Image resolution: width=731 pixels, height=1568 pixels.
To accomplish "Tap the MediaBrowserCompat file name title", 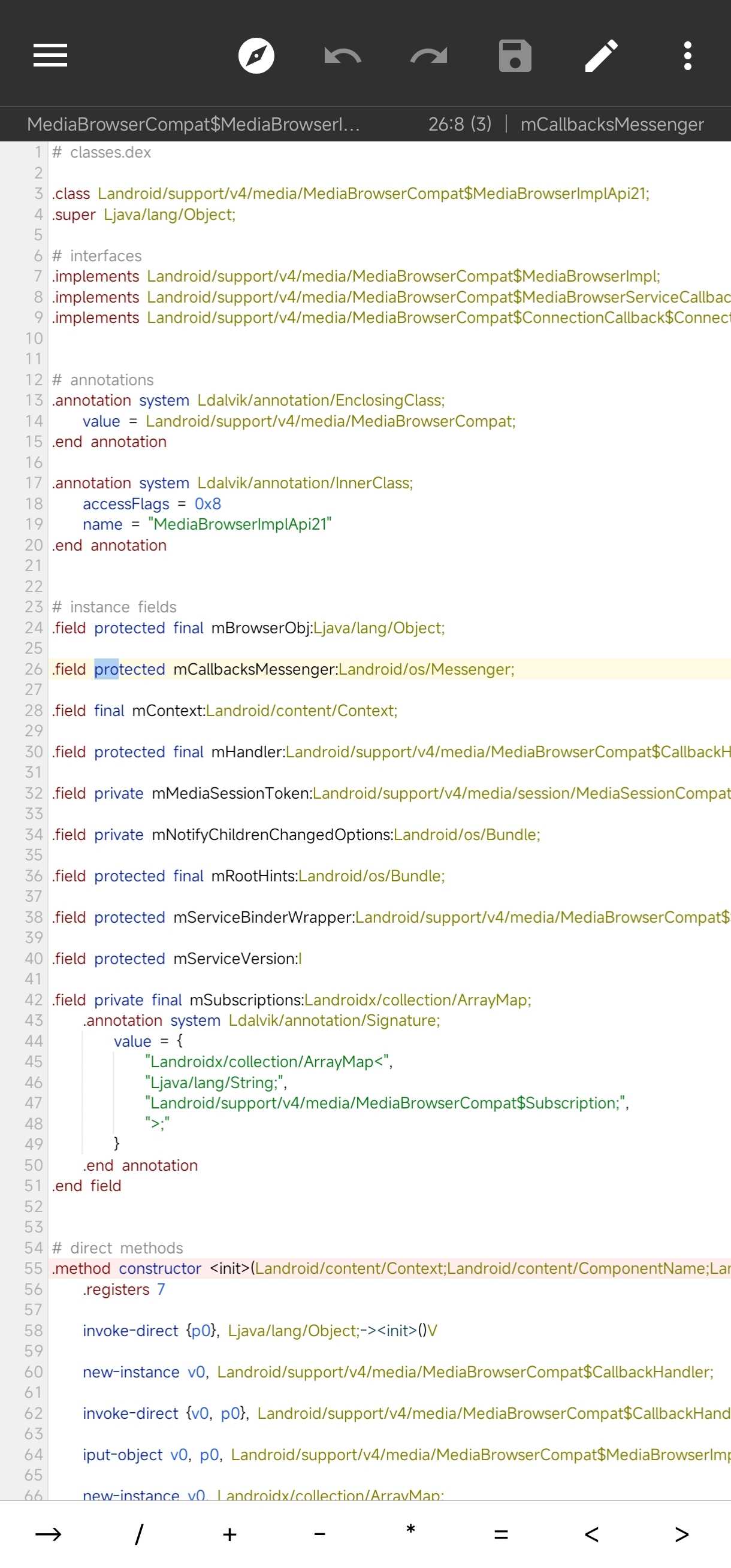I will (194, 124).
